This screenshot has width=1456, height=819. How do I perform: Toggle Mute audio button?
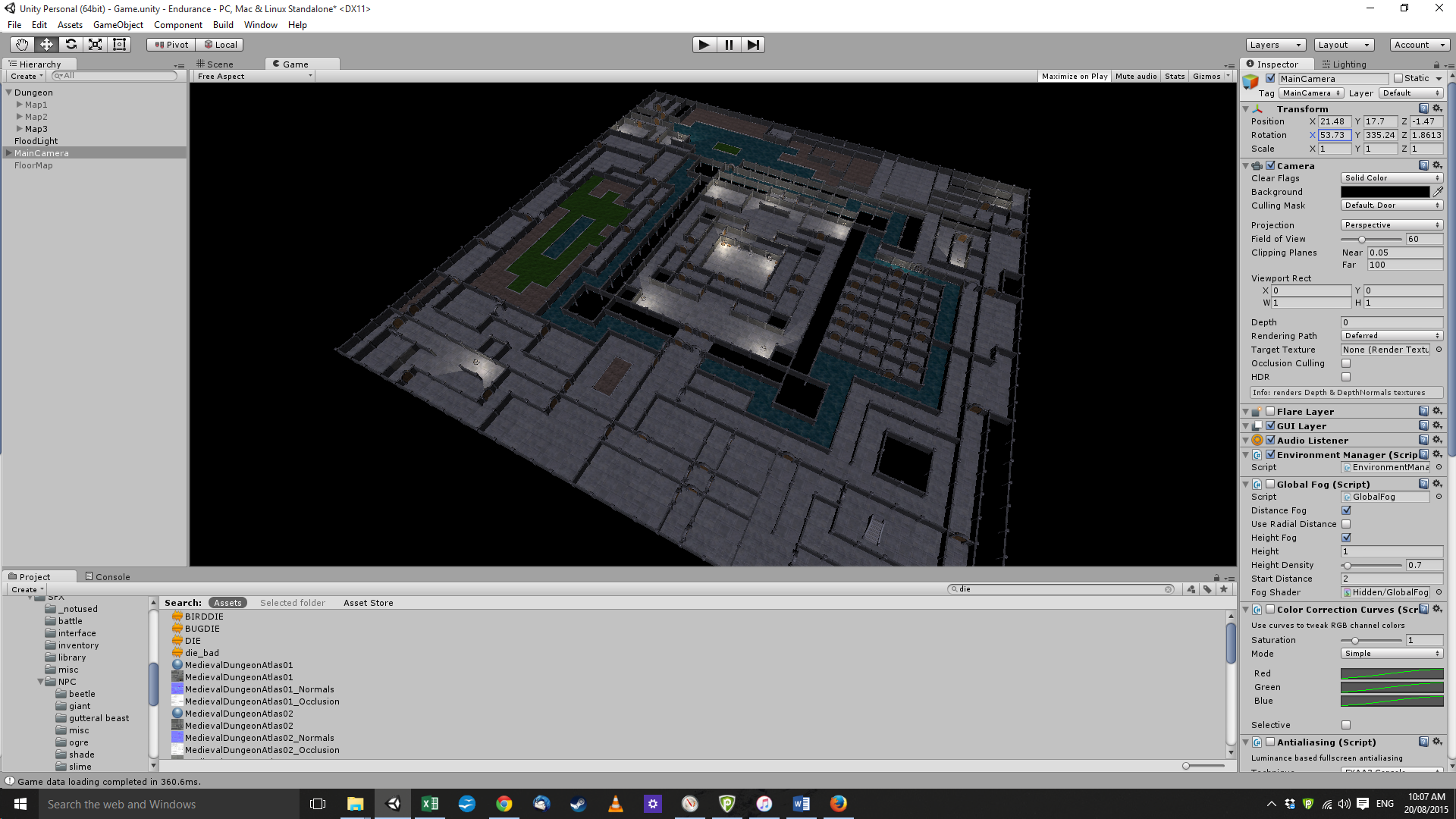coord(1136,76)
